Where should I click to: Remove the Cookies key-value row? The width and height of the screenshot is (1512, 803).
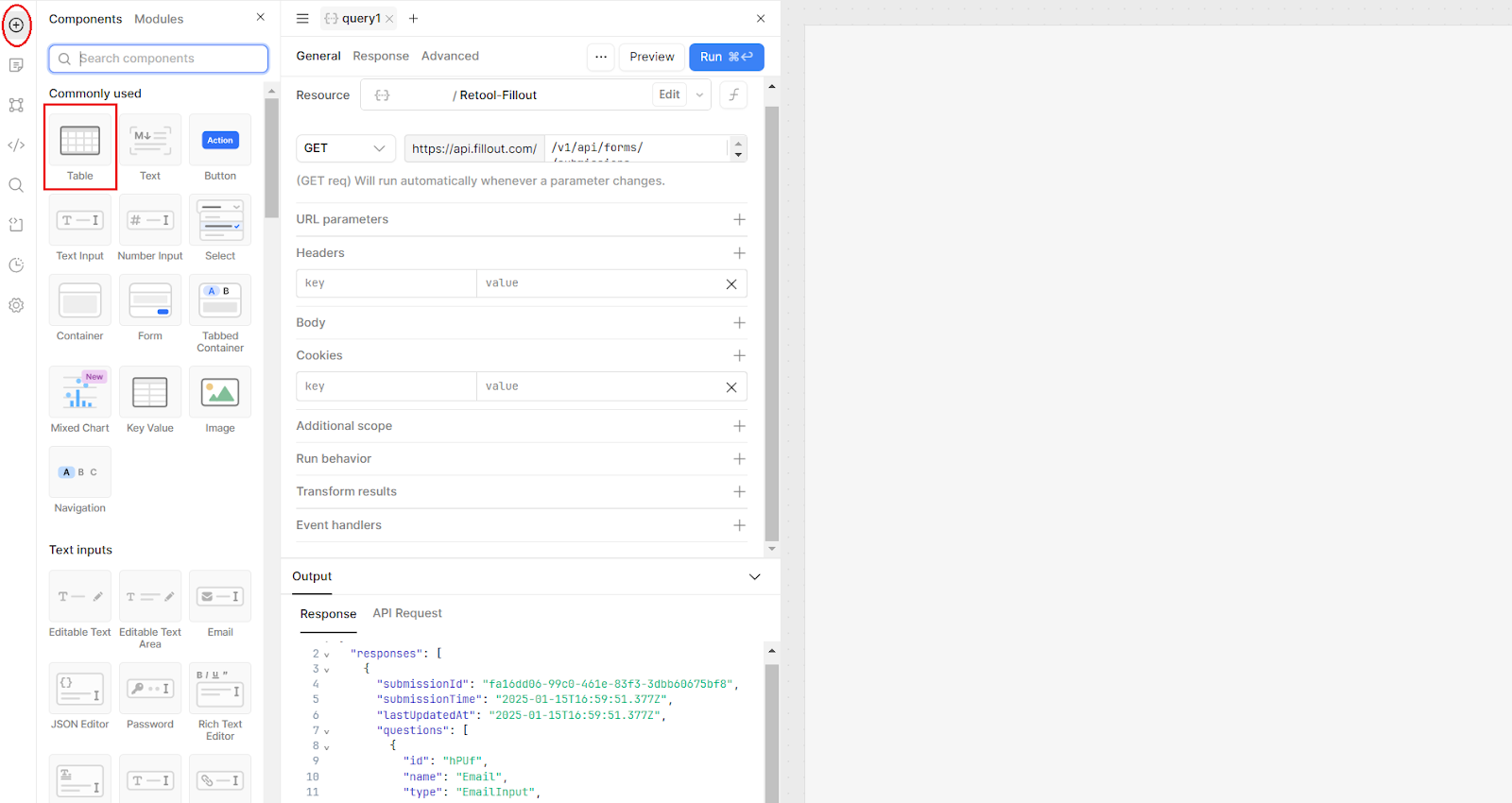(x=731, y=386)
